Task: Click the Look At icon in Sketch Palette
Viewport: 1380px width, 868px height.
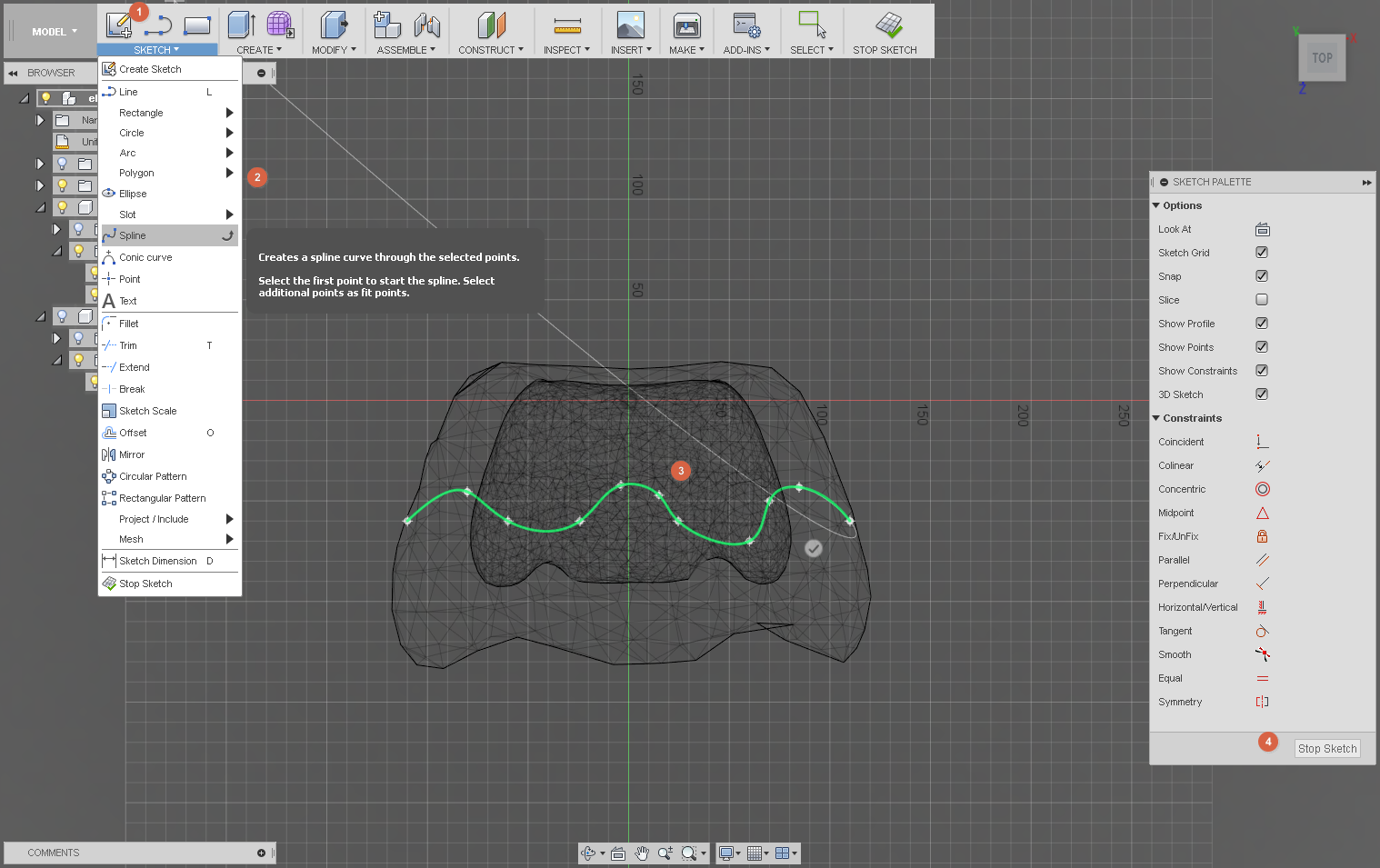Action: (1262, 229)
